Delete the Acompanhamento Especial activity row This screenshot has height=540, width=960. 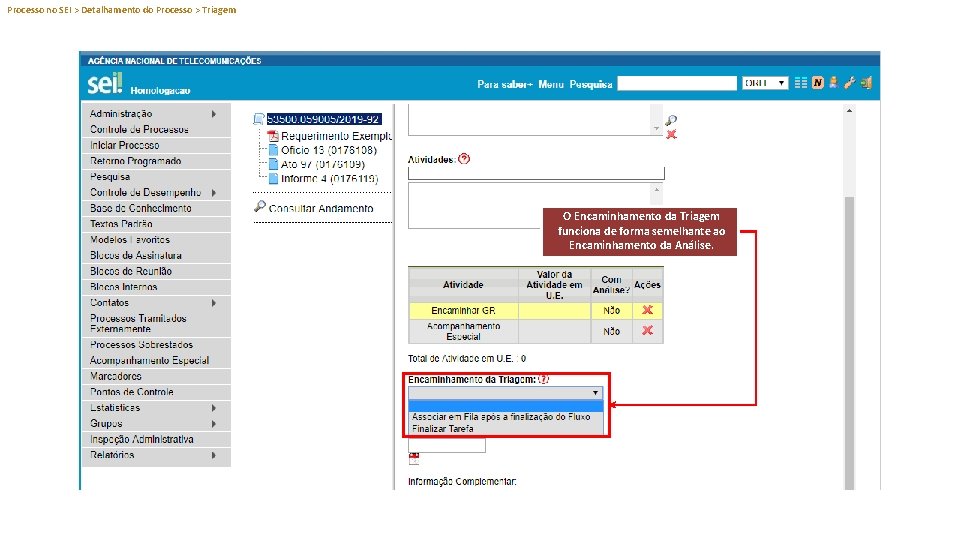647,330
